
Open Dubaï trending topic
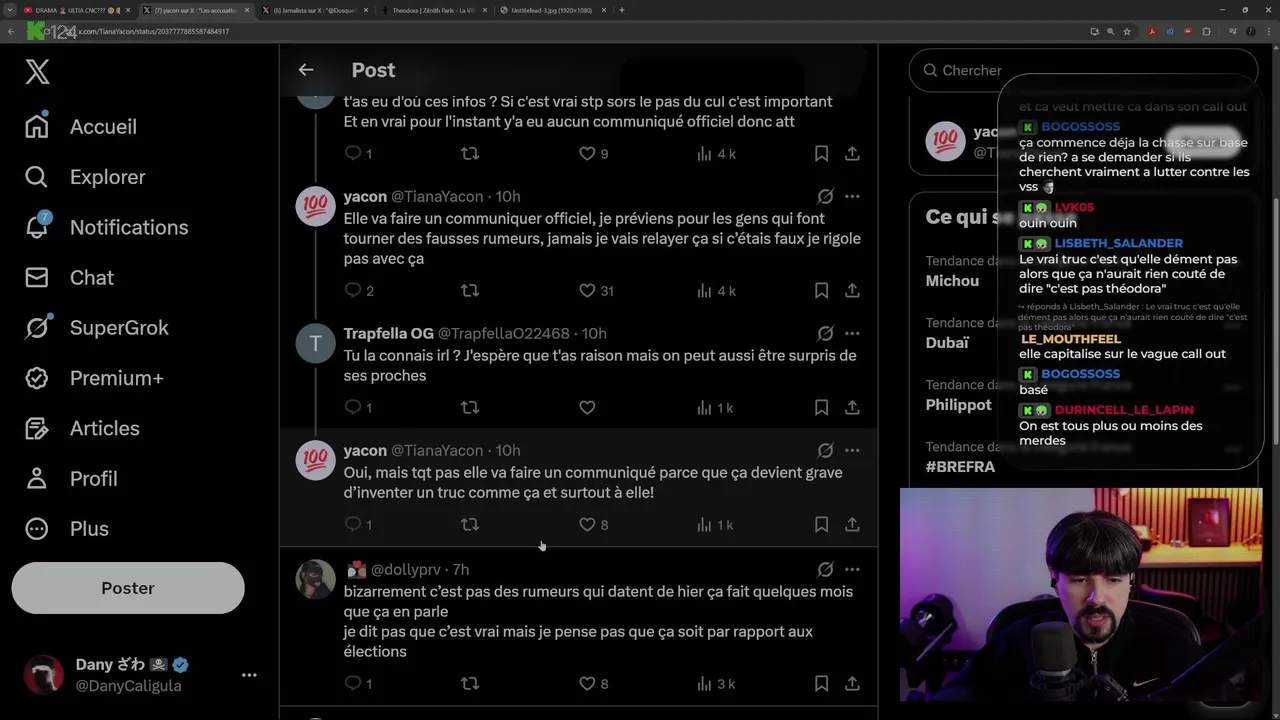(x=947, y=343)
